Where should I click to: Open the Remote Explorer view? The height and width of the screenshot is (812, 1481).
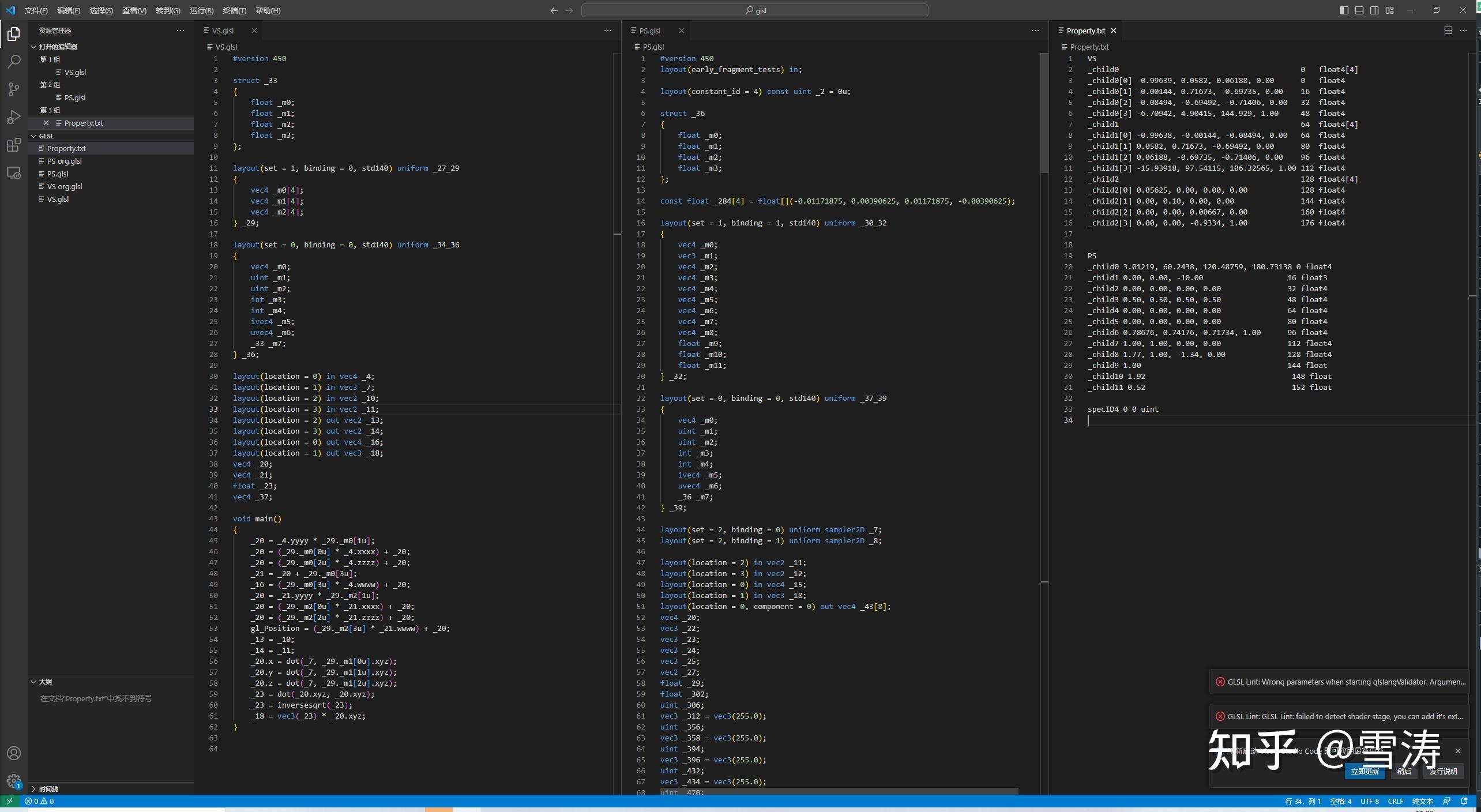(14, 173)
